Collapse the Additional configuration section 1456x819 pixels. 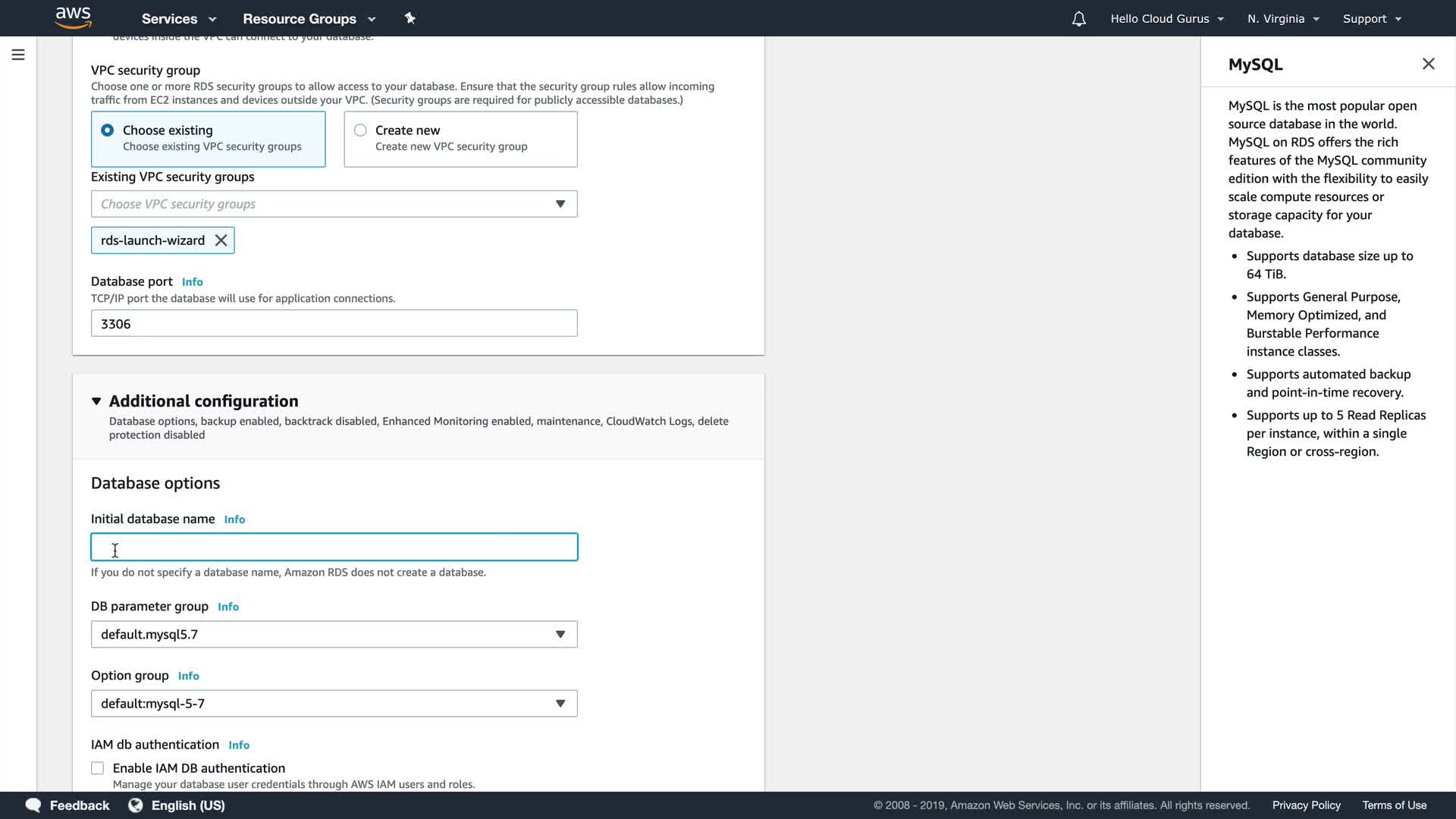coord(96,401)
